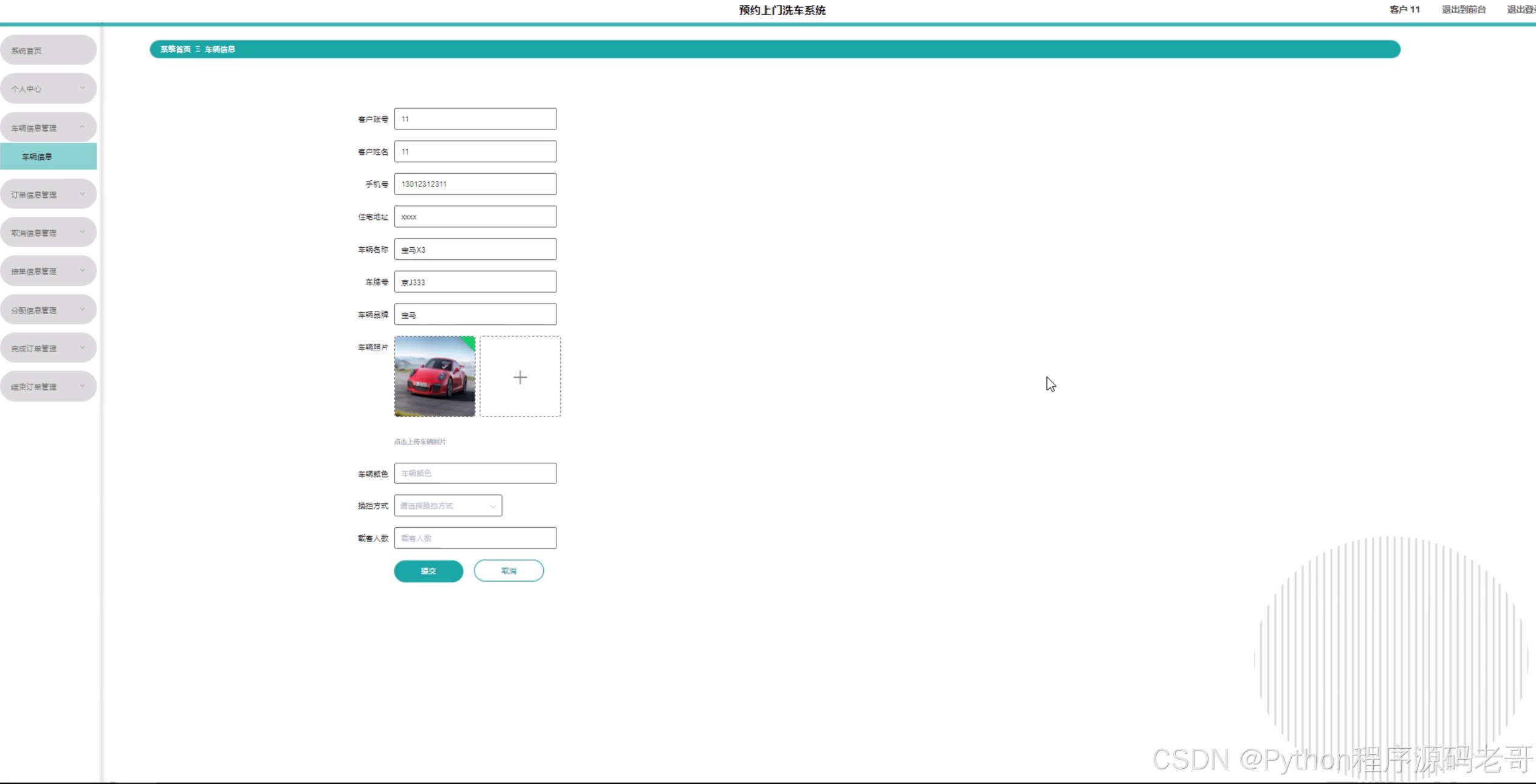Screen dimensions: 1536x784
Task: Open the 换挡方式 dropdown
Action: click(x=448, y=505)
